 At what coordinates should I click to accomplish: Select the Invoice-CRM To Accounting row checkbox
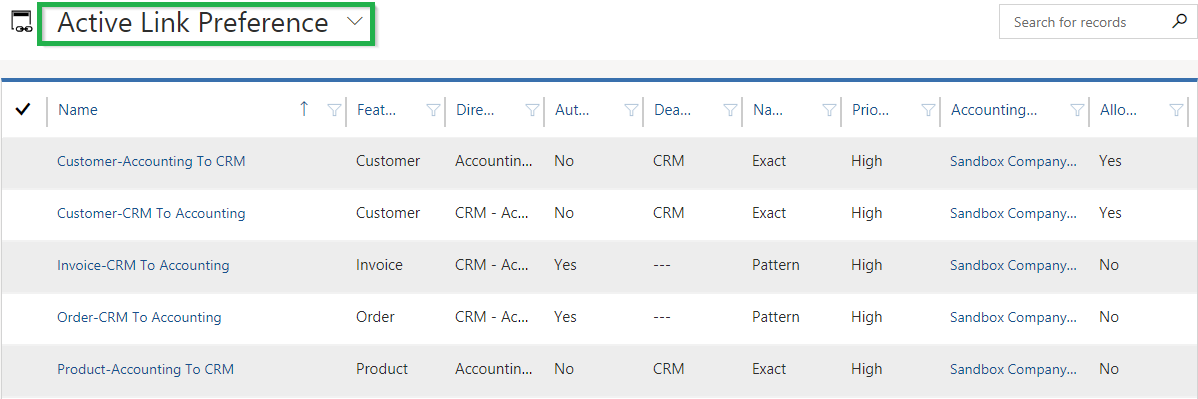(23, 265)
